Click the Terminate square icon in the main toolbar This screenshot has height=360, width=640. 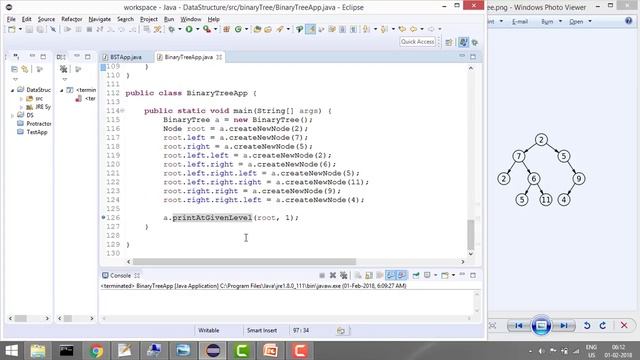(89, 29)
